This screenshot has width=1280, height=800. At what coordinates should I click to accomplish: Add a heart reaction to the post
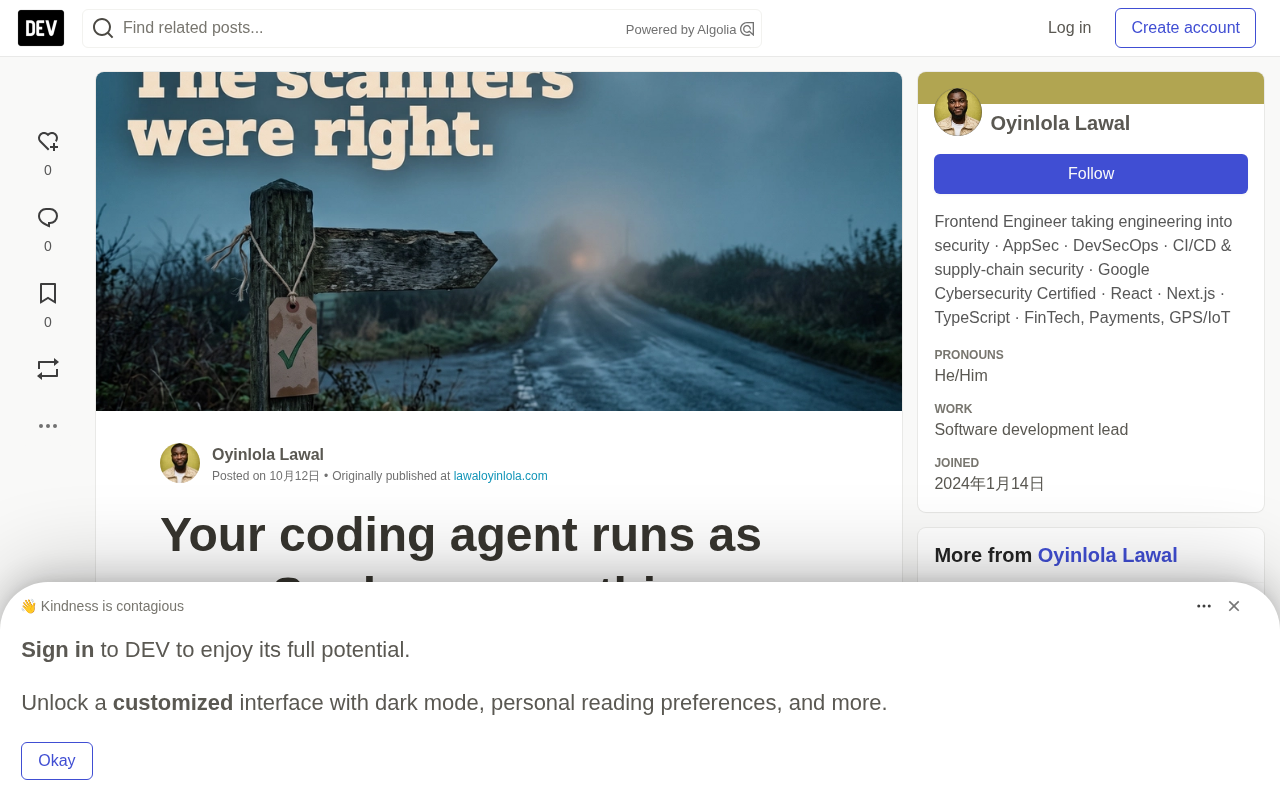48,142
